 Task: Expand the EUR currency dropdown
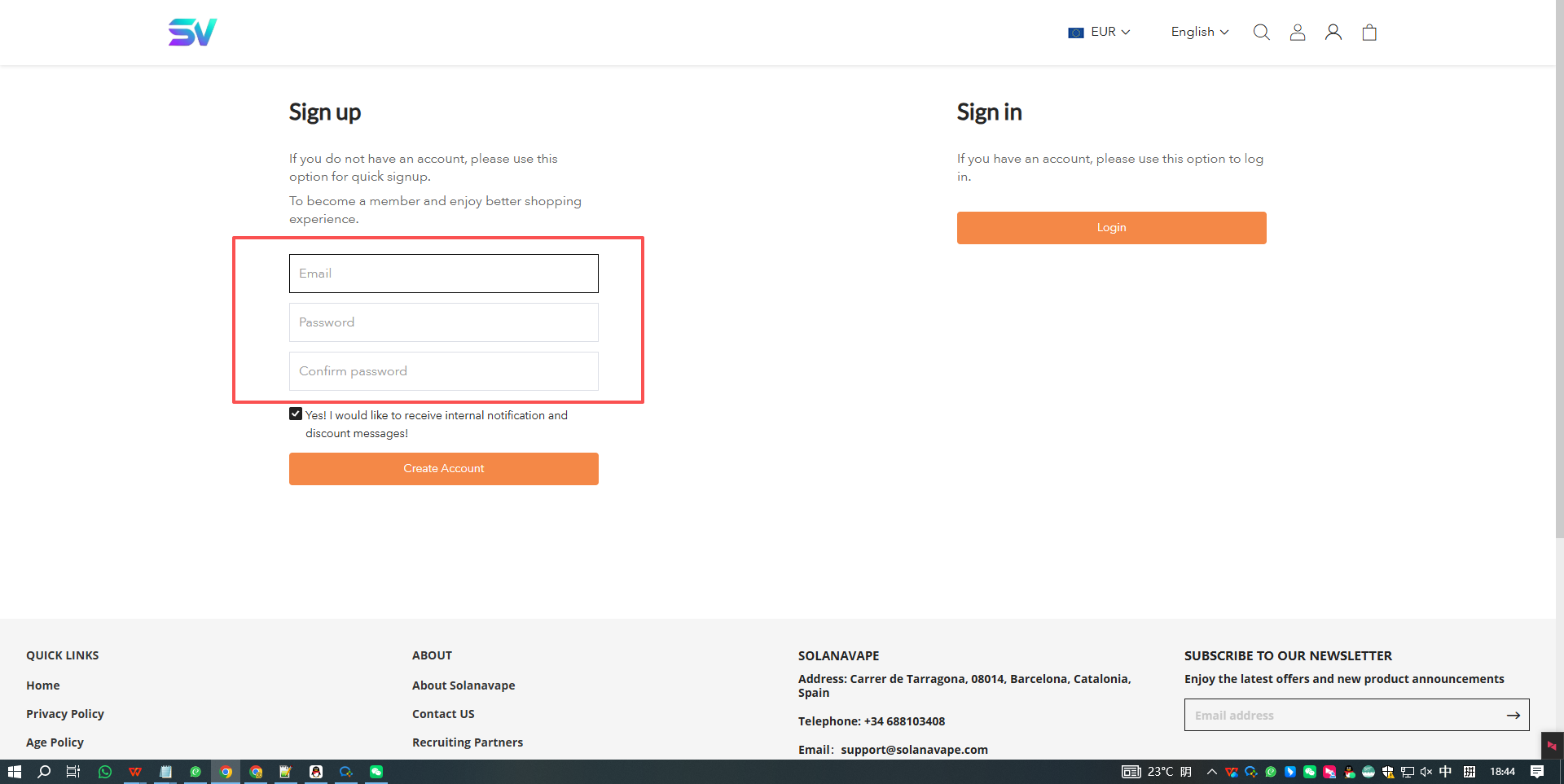[1100, 32]
